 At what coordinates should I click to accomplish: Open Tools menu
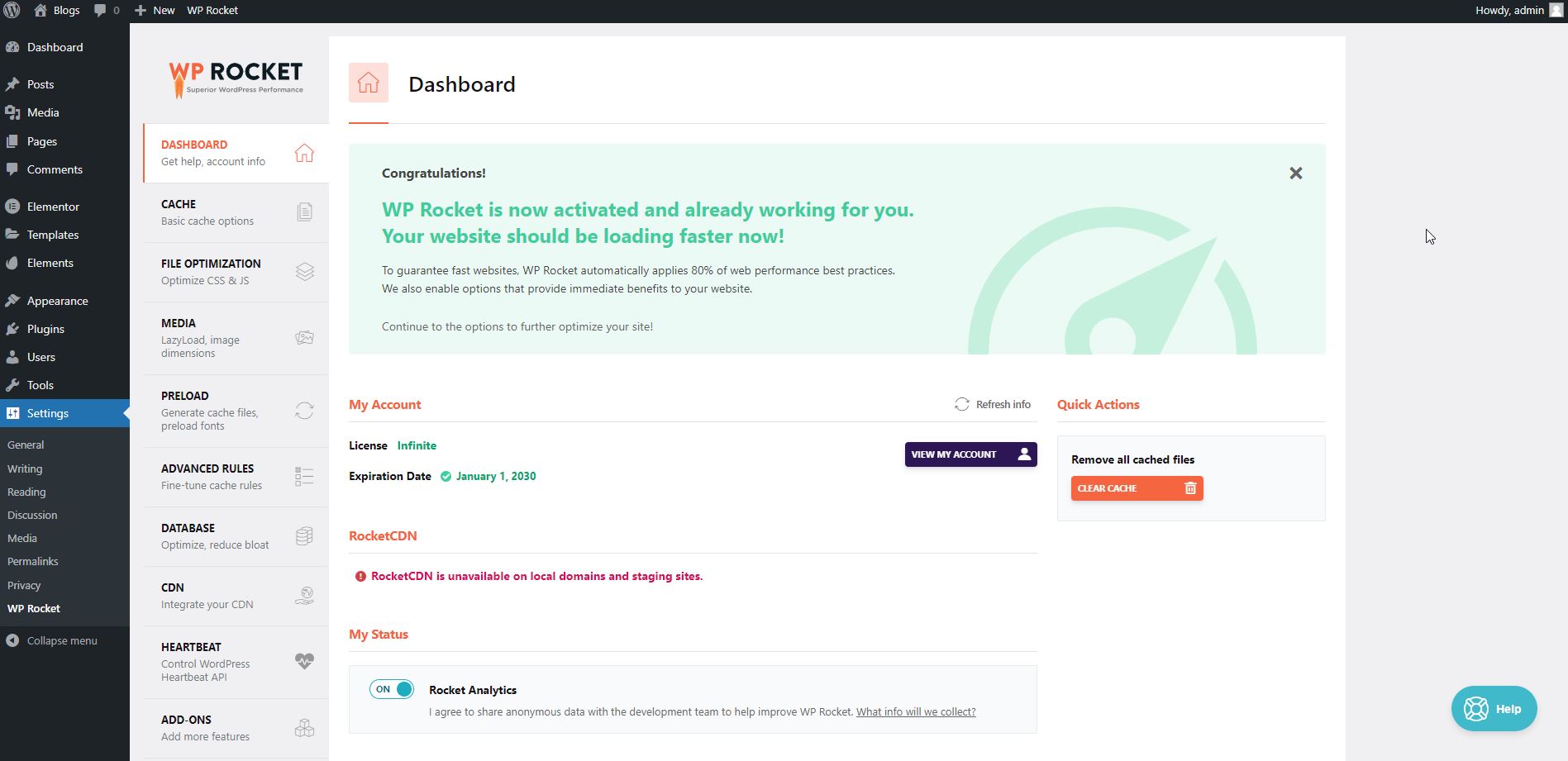coord(64,385)
